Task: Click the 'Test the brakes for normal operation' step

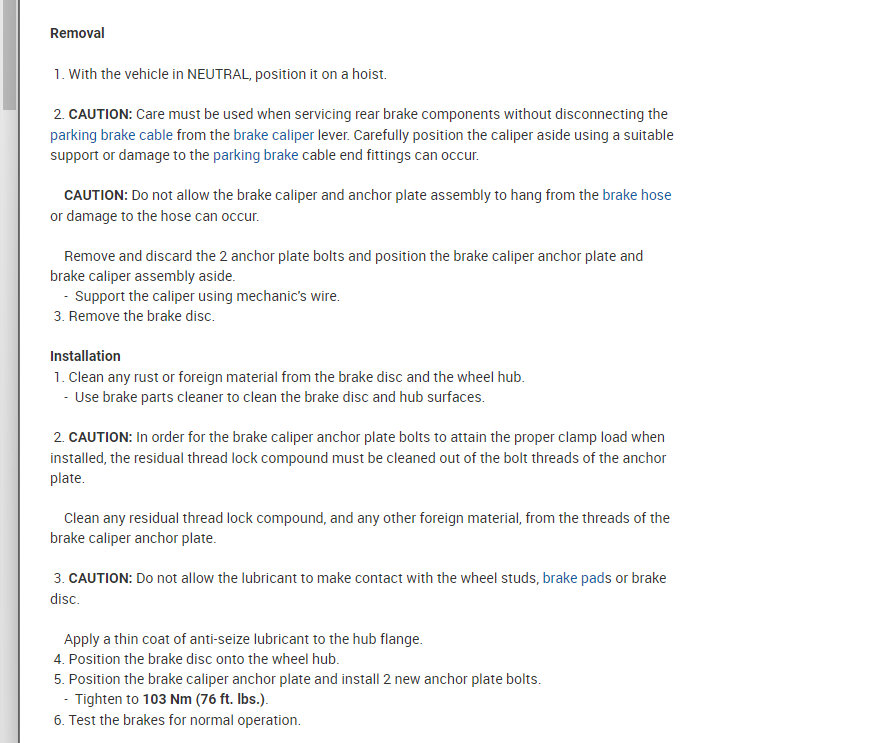Action: [184, 720]
